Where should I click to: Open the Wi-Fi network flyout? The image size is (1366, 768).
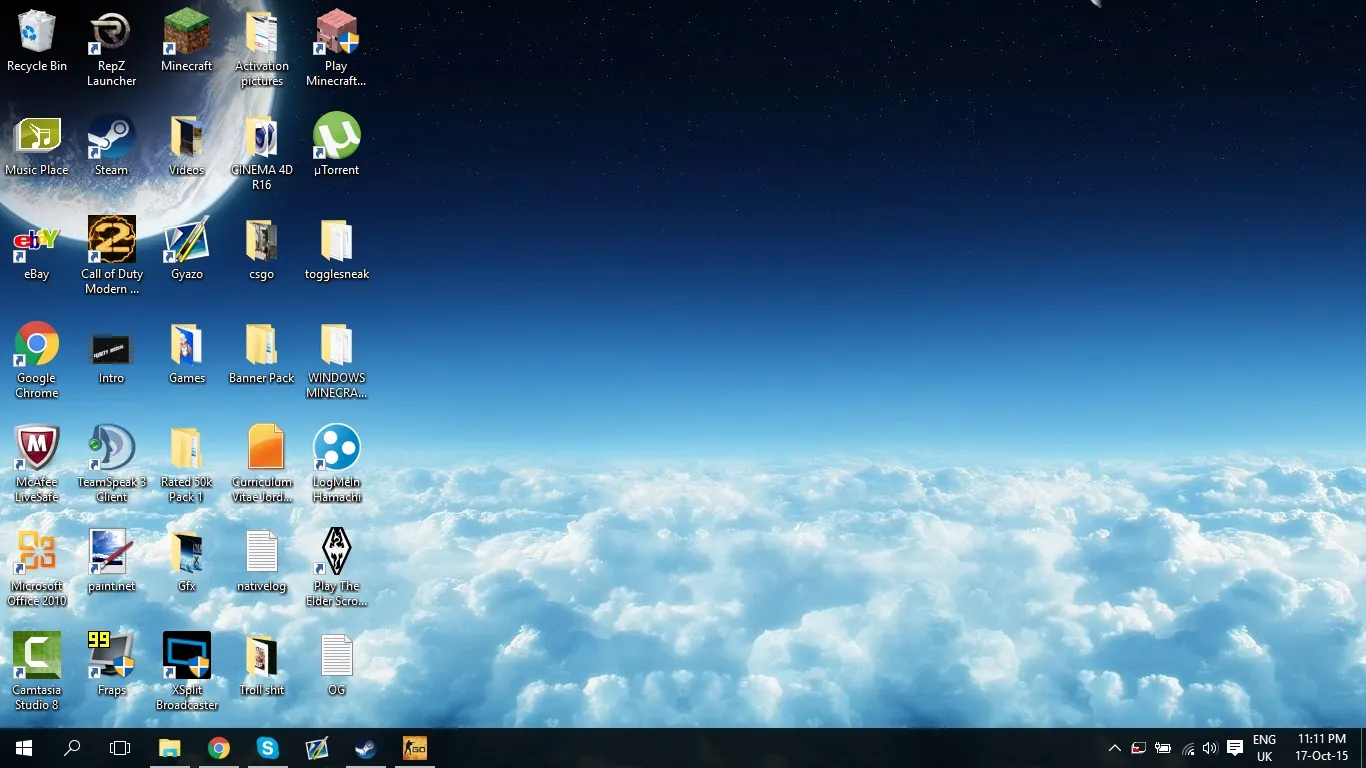pos(1188,748)
